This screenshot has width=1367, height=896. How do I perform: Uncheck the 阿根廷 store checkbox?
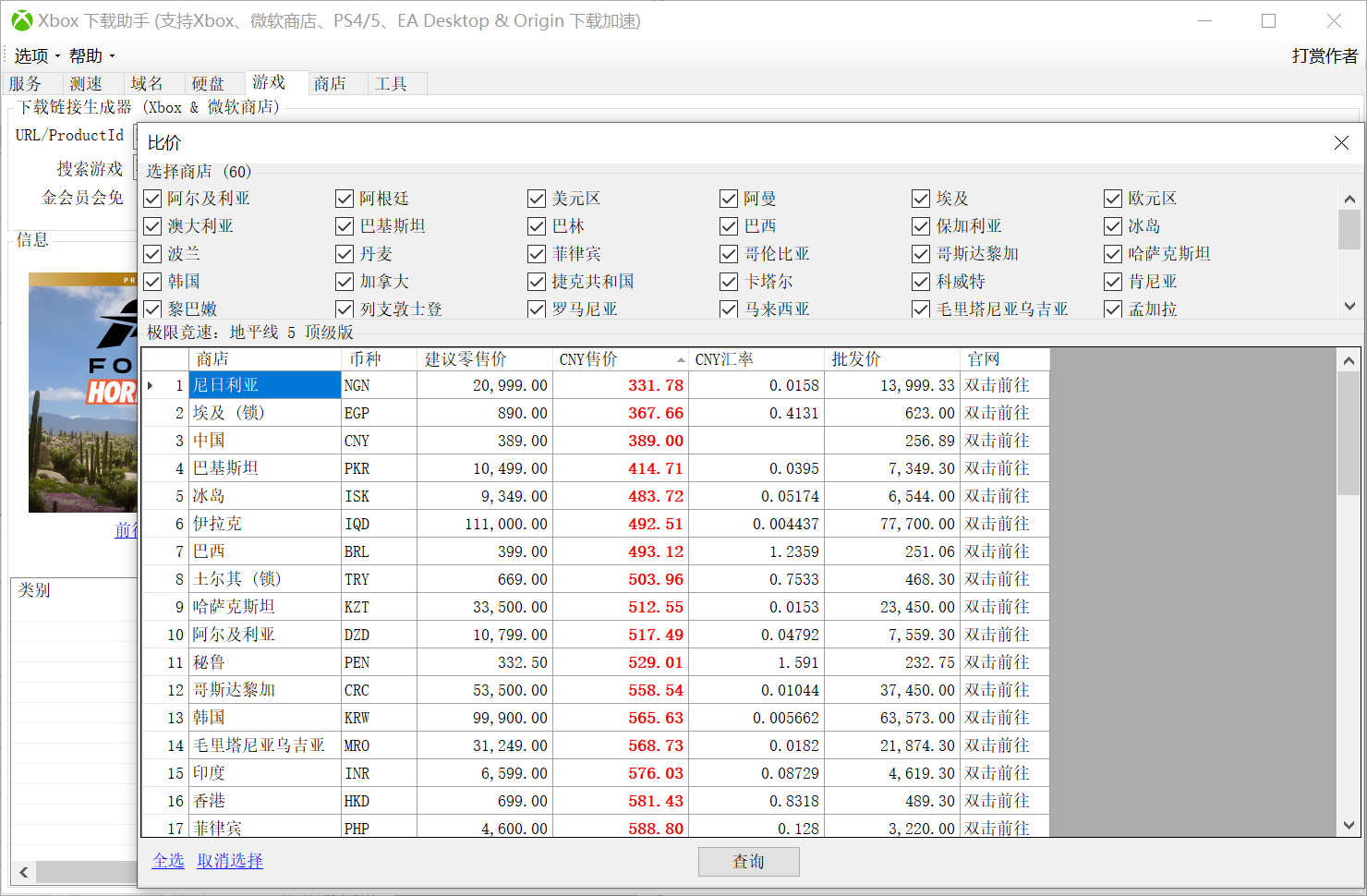345,199
